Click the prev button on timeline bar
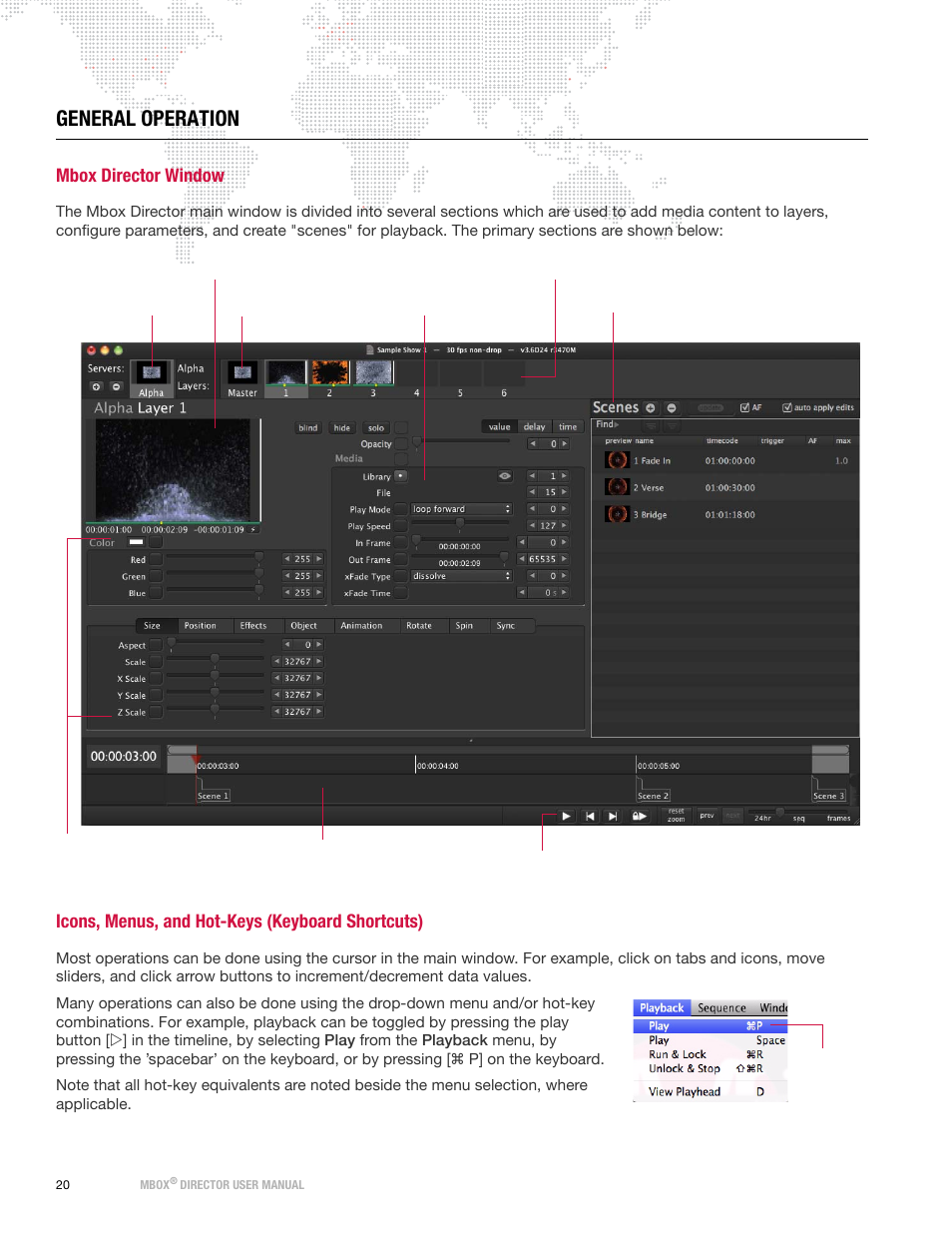 click(707, 816)
